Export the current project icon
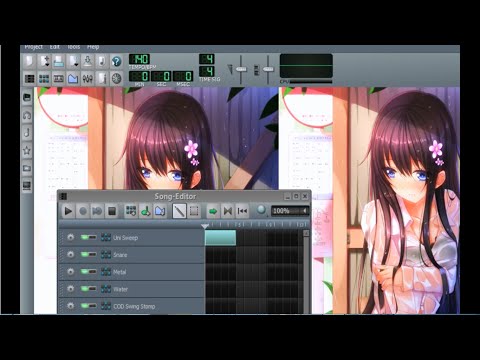 click(102, 62)
